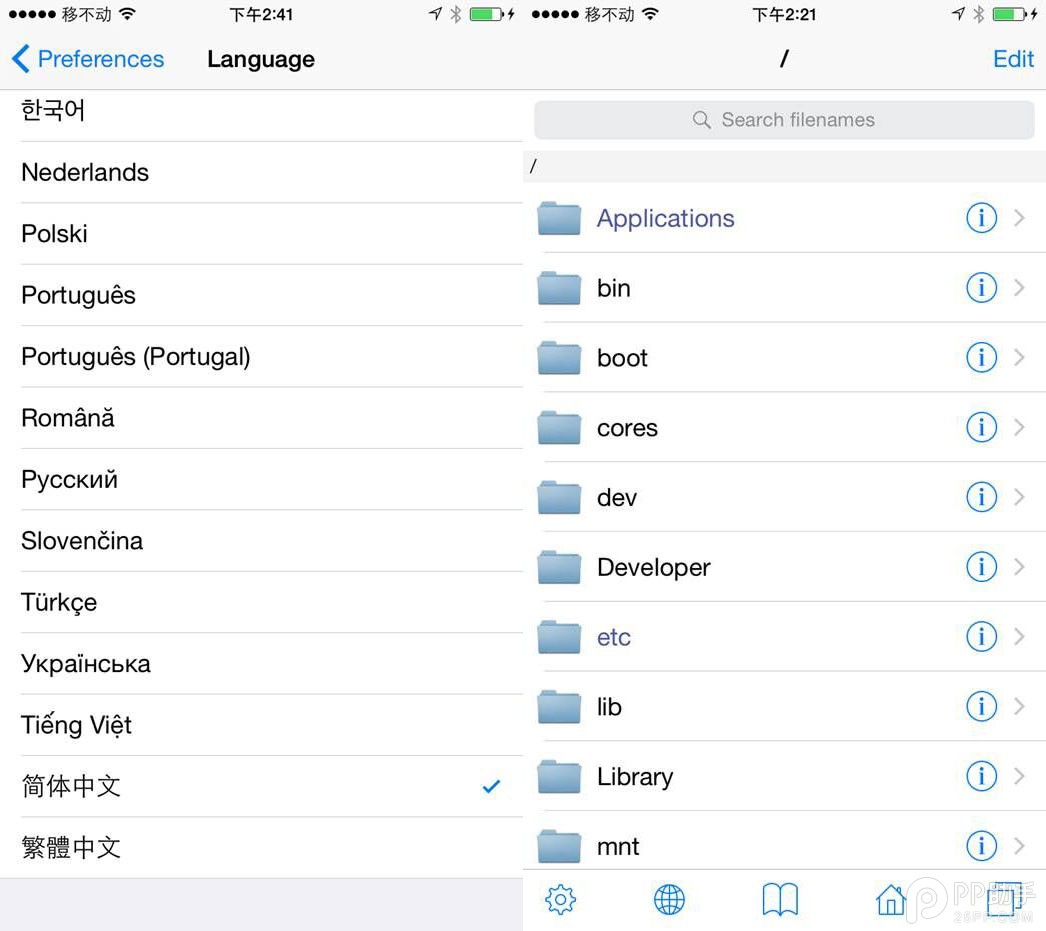Click the dev folder icon
Viewport: 1046px width, 931px height.
(559, 498)
